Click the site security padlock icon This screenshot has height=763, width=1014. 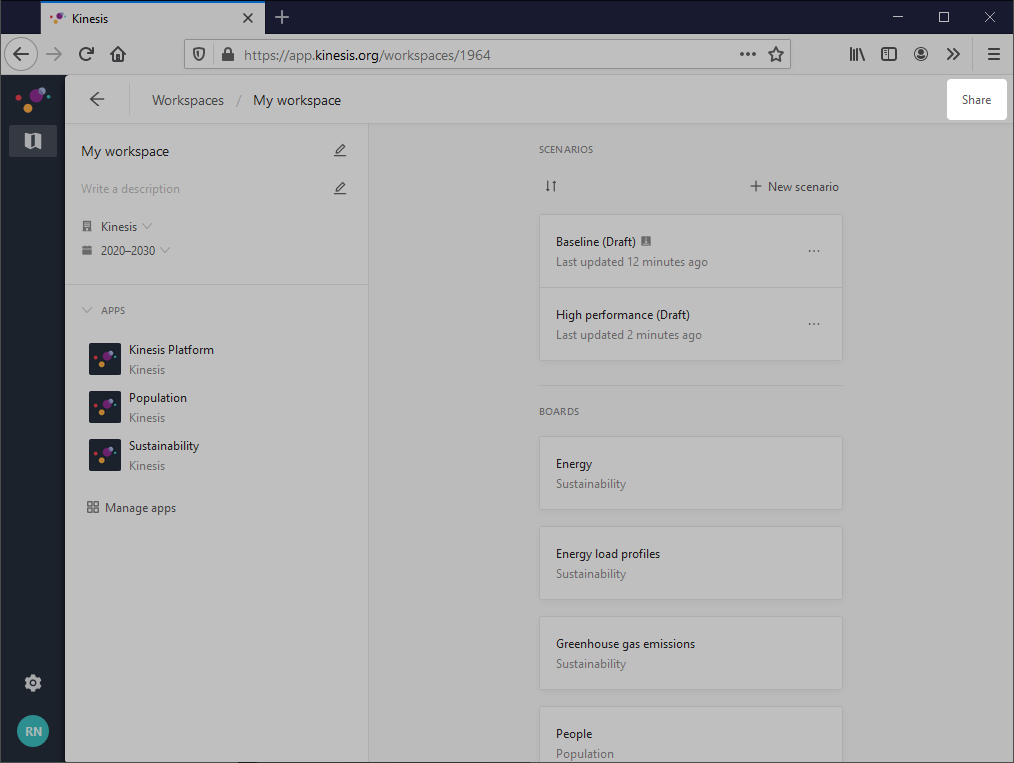pos(228,54)
